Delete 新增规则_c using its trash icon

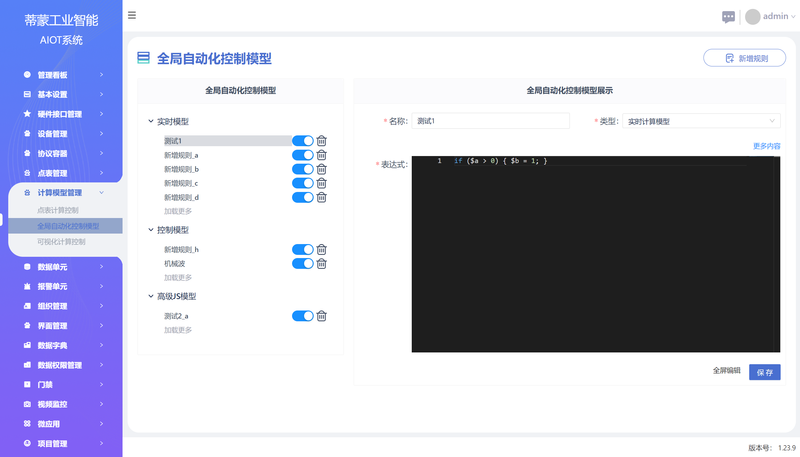321,183
